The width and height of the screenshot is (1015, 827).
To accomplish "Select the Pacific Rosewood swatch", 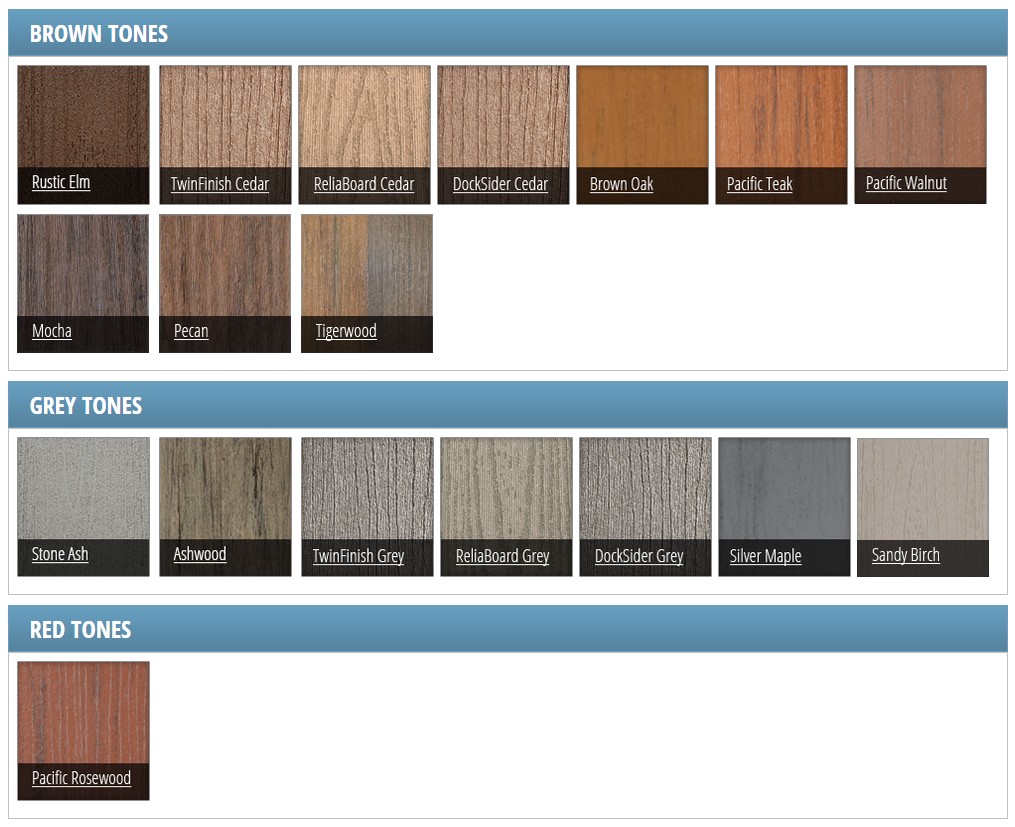I will pyautogui.click(x=83, y=712).
